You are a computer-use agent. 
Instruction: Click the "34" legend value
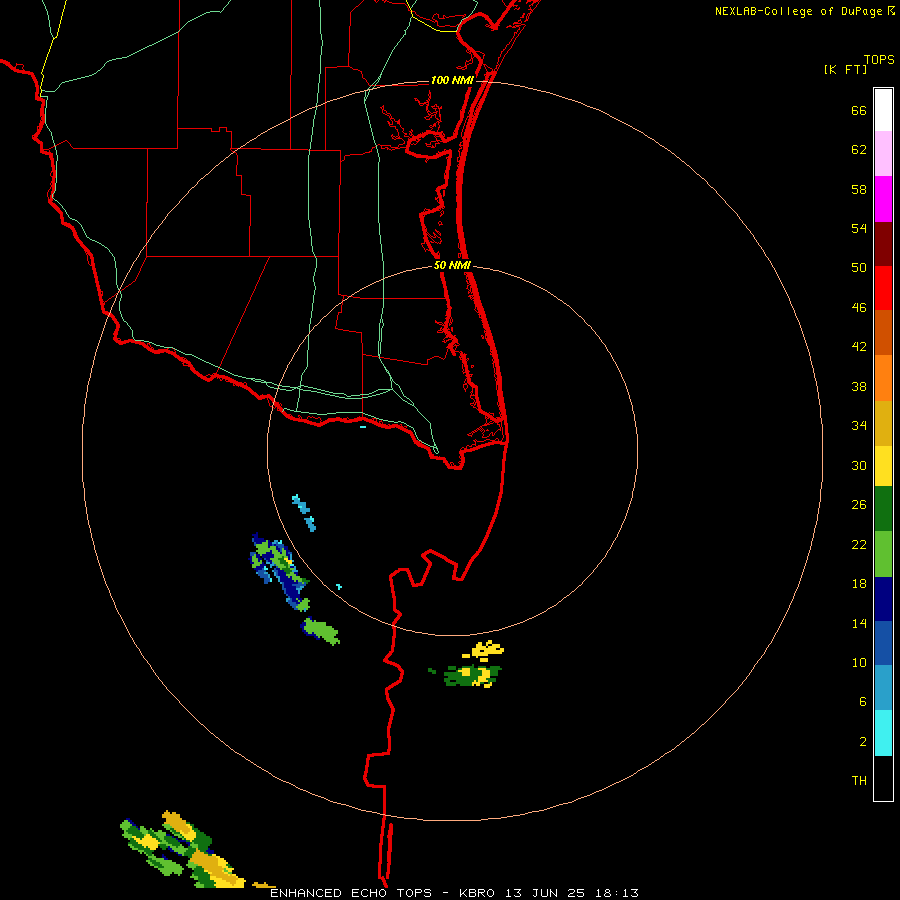click(859, 426)
